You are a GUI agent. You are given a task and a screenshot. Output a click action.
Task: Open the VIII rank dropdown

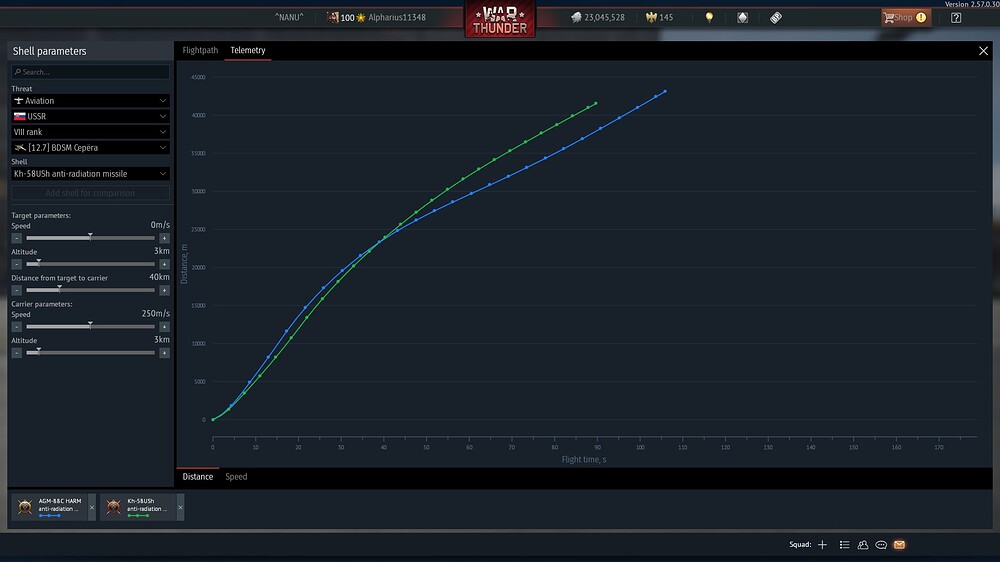tap(90, 132)
